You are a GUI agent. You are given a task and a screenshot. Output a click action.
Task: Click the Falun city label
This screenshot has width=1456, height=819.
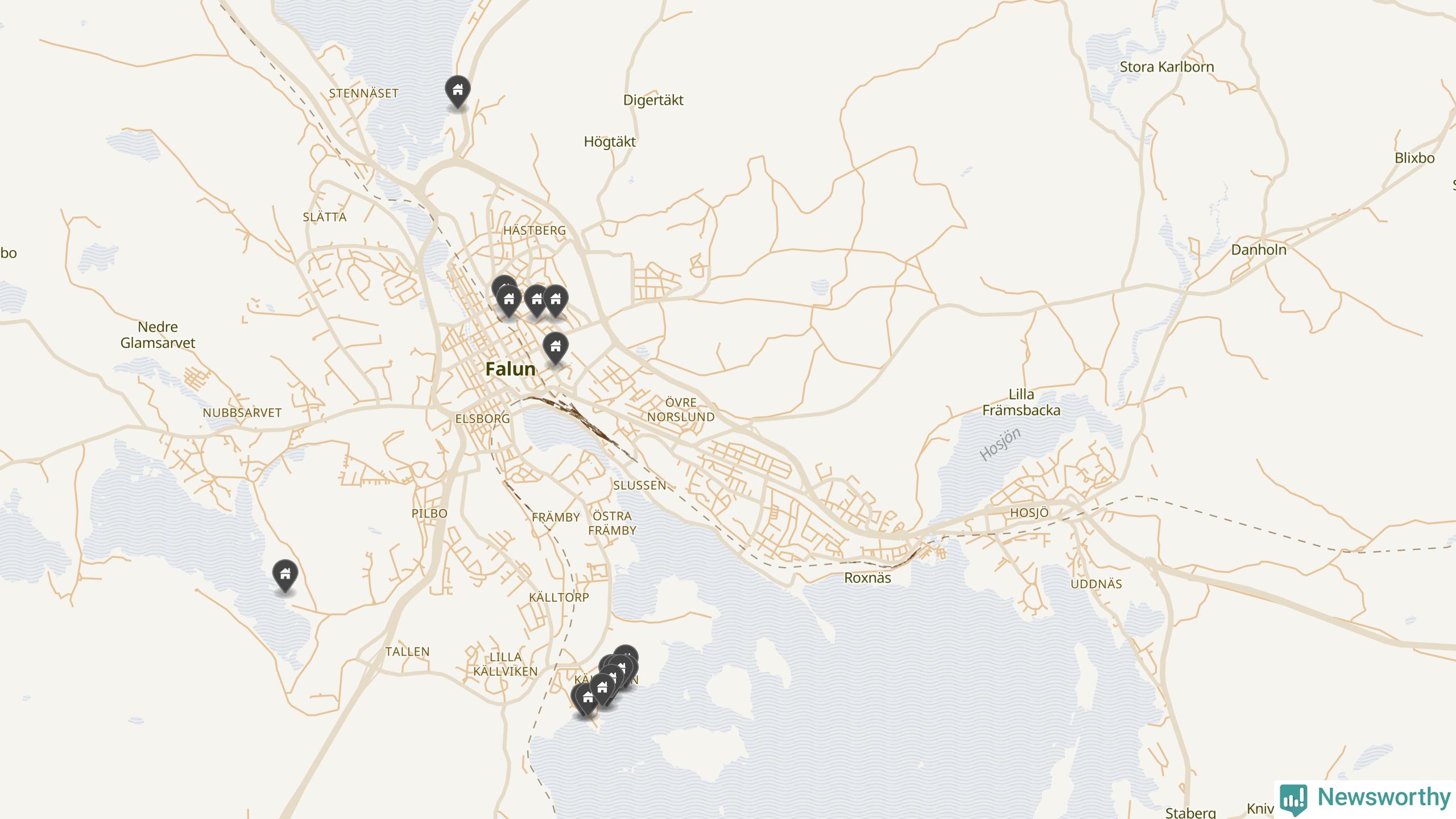click(510, 369)
